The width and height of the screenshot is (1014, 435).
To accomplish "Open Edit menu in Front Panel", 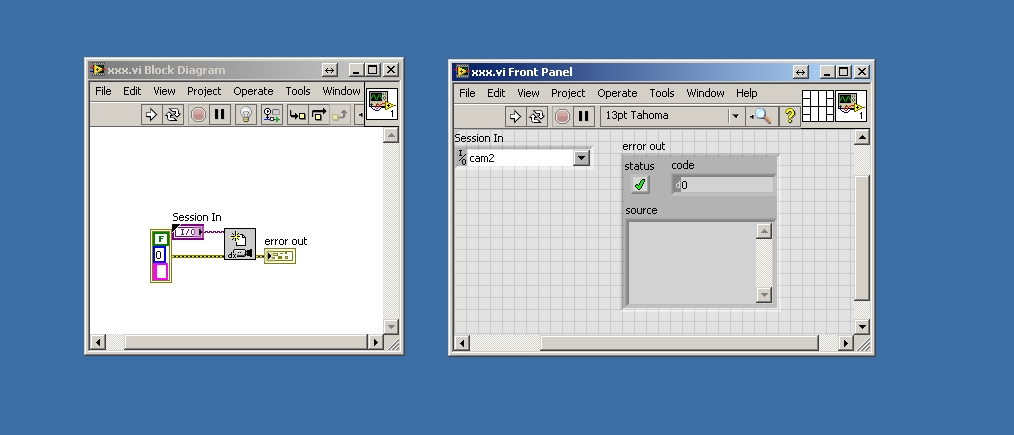I will tap(496, 93).
